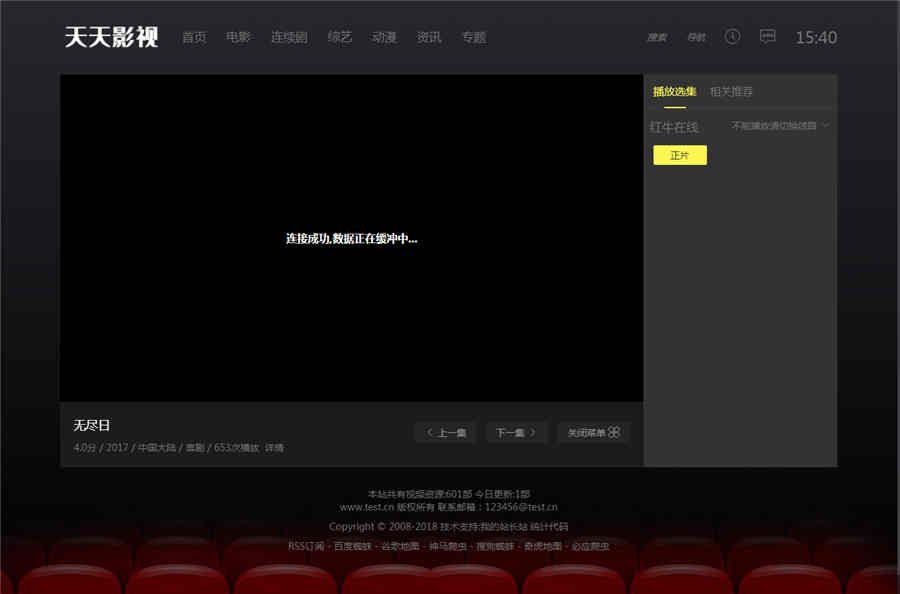Toggle the side menu with 关闭菜单
Viewport: 900px width, 594px height.
point(594,432)
